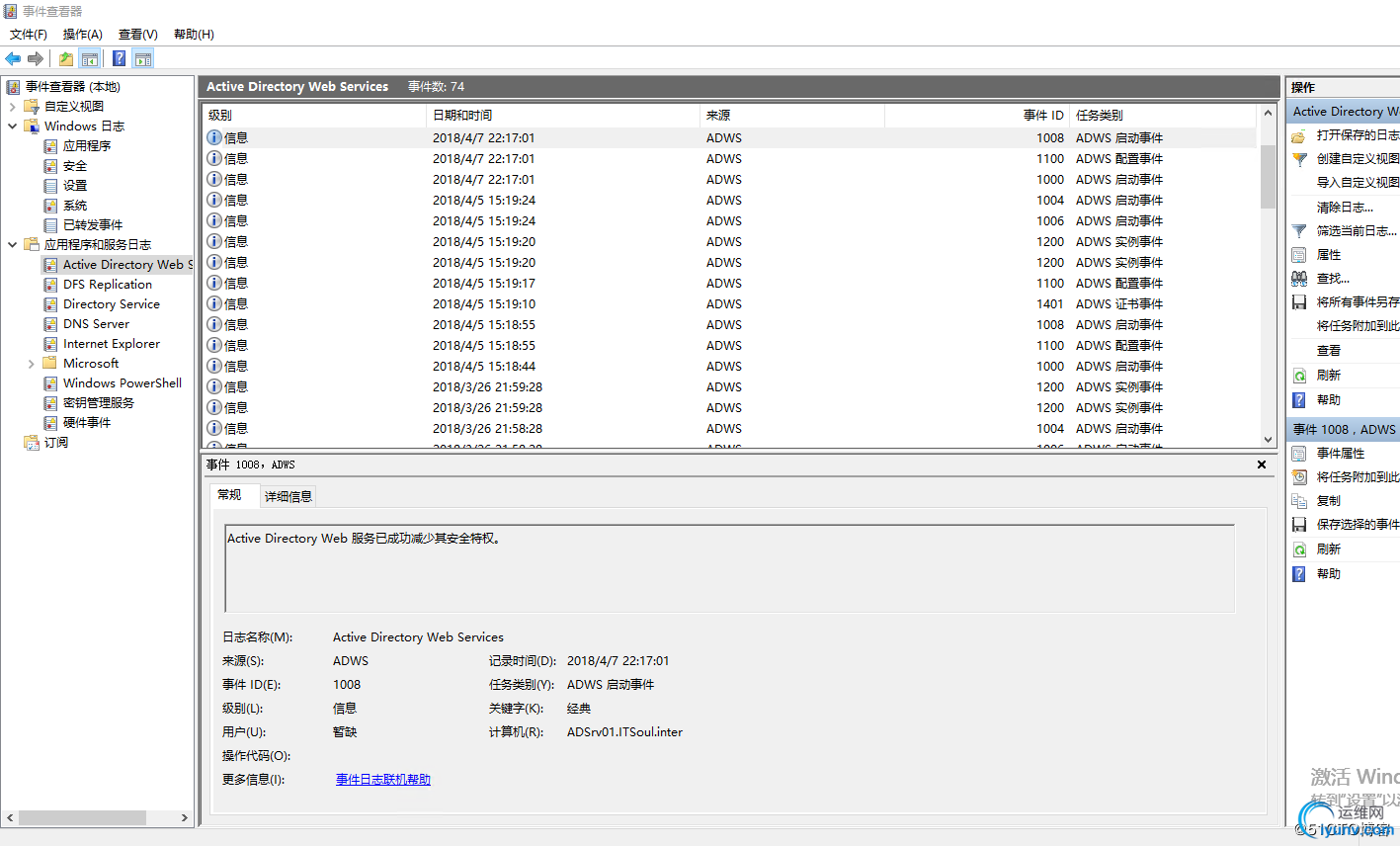
Task: Select event 1000 row at 2018/4/5 15:18:44
Action: coord(729,366)
